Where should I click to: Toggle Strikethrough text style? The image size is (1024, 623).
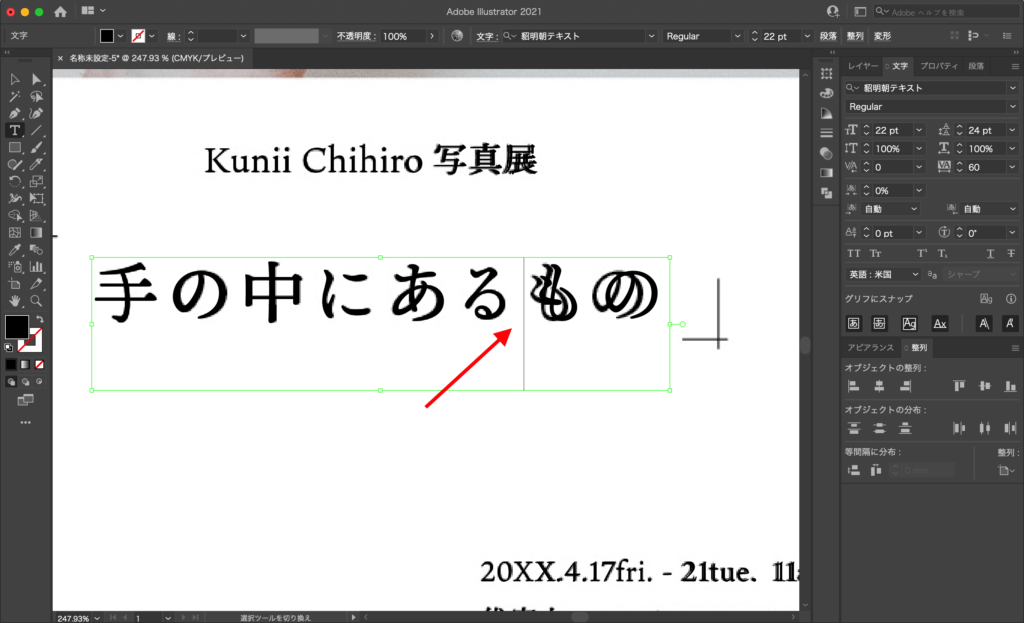tap(1010, 253)
